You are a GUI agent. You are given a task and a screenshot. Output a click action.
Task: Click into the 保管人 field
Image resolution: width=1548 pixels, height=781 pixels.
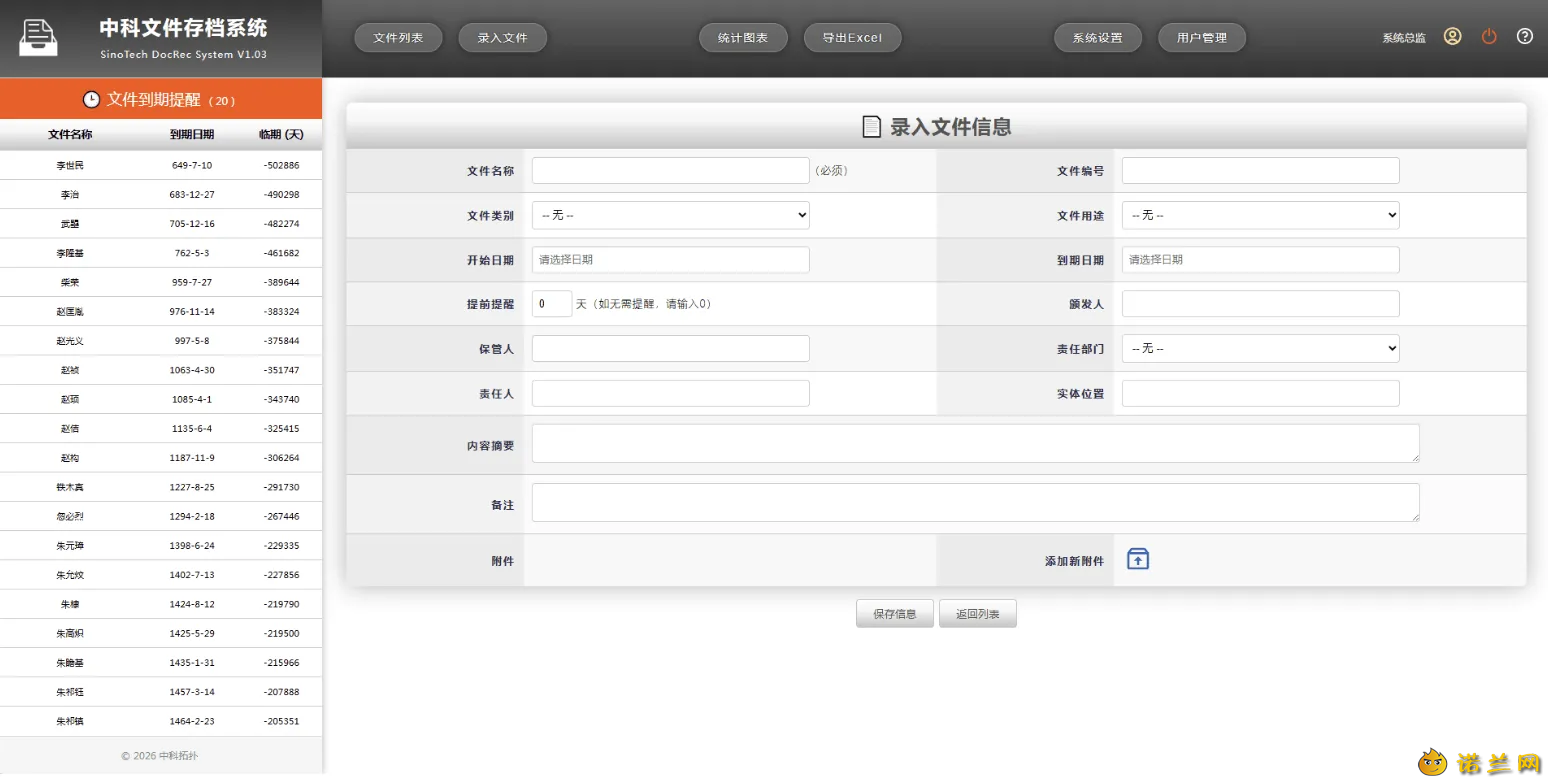(x=670, y=348)
